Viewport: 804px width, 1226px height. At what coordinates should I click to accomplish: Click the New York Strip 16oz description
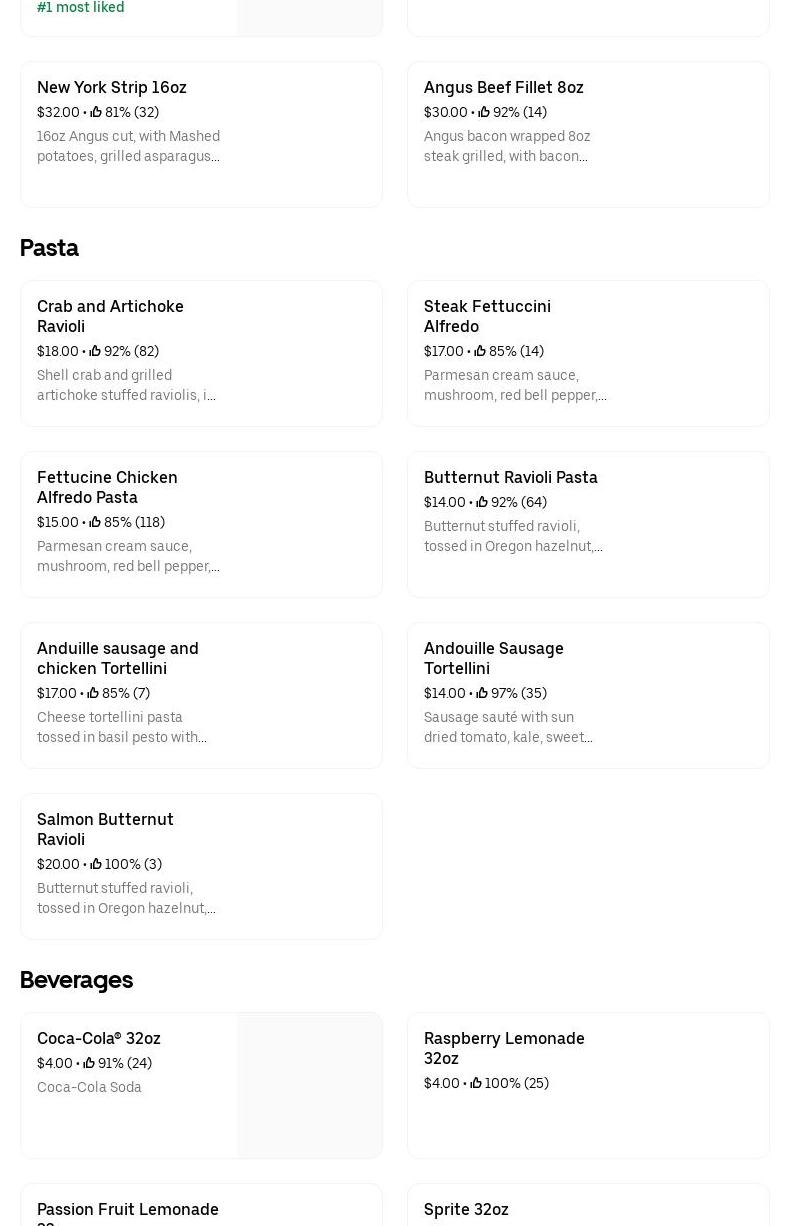pyautogui.click(x=128, y=146)
